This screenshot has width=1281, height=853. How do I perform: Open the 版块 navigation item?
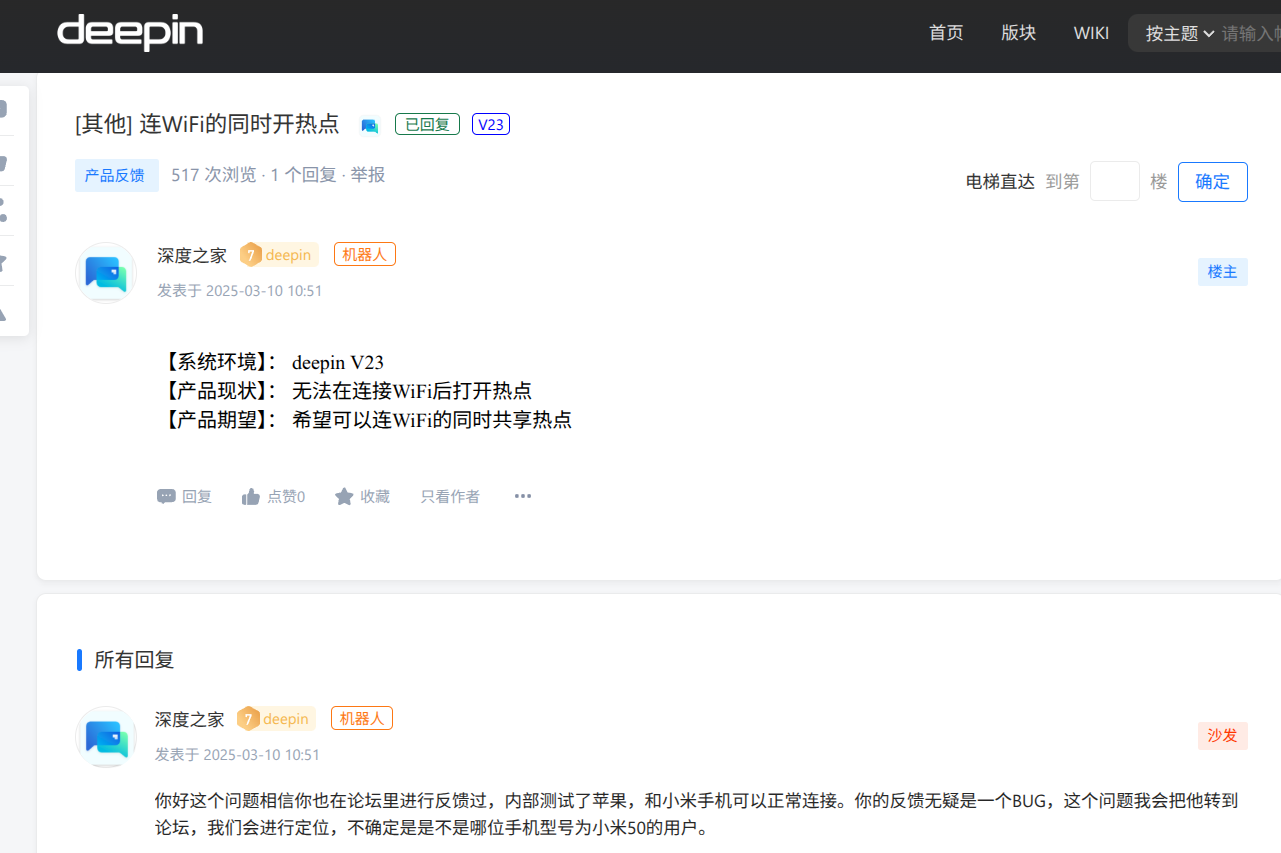[1018, 33]
